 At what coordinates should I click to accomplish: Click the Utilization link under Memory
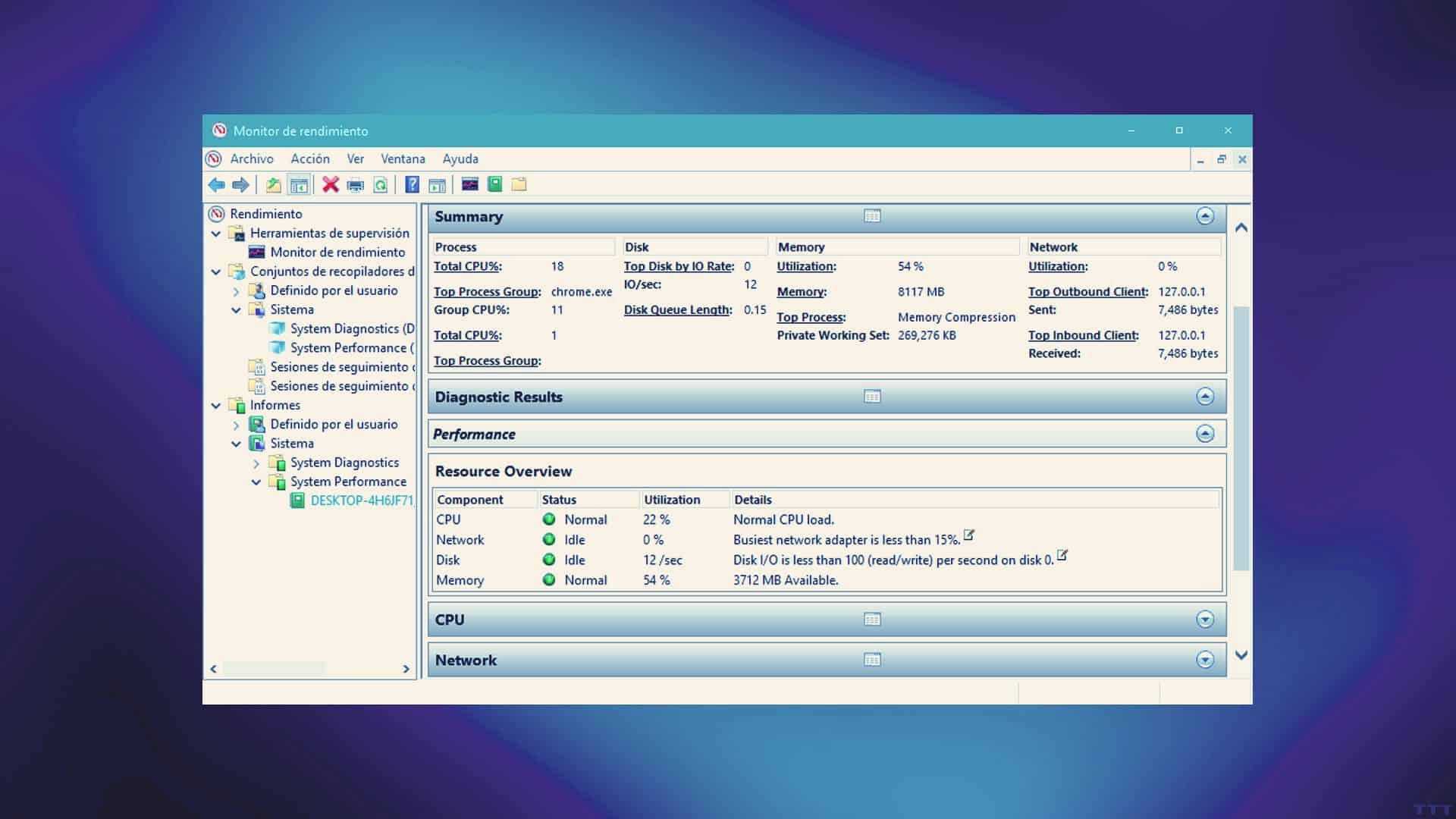[x=805, y=266]
